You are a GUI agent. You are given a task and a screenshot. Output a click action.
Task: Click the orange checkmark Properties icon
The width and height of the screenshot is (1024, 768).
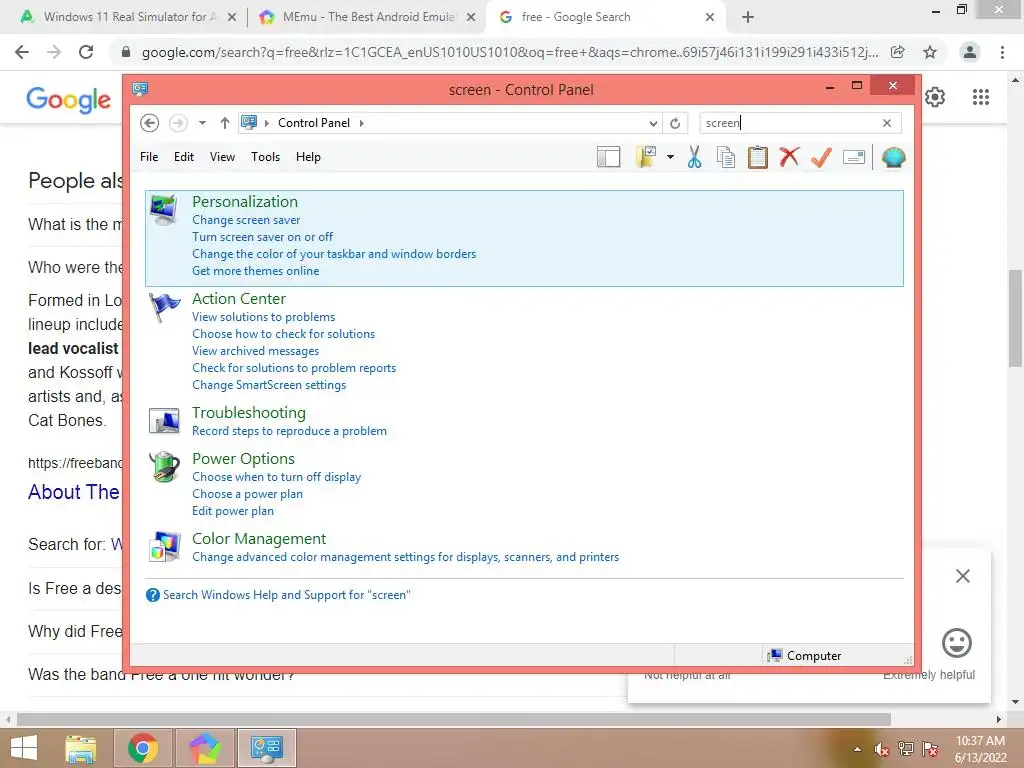point(822,157)
